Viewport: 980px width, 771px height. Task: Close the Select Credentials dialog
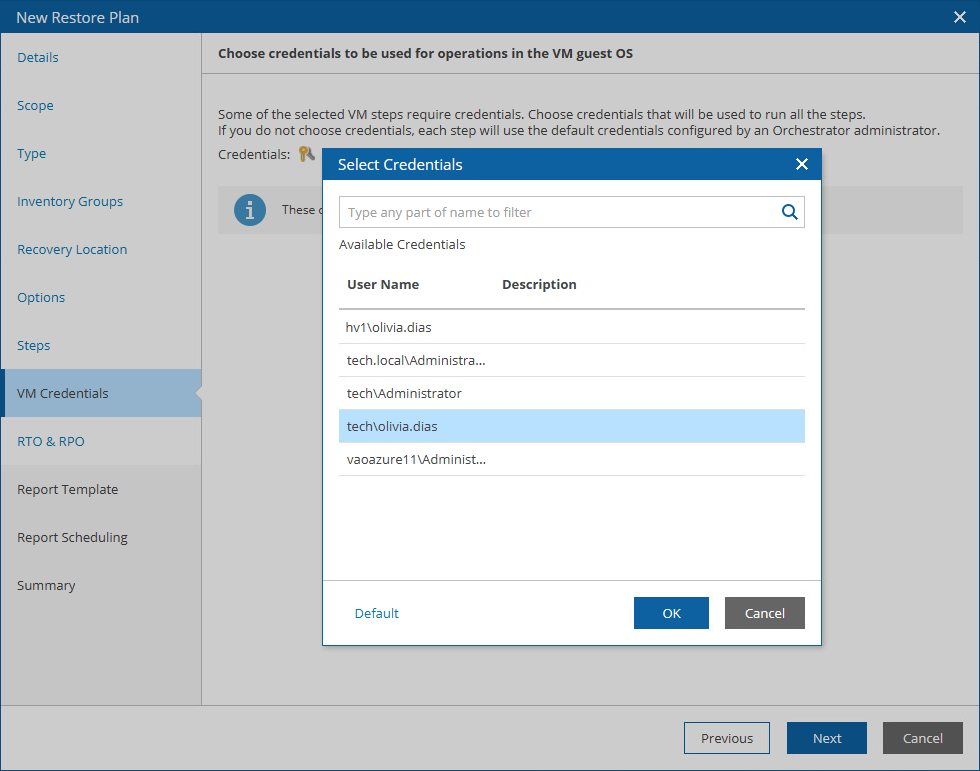point(801,164)
